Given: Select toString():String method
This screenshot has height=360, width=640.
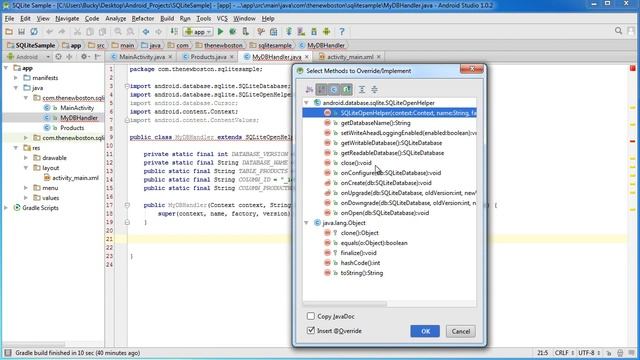Looking at the screenshot, I should tap(362, 273).
